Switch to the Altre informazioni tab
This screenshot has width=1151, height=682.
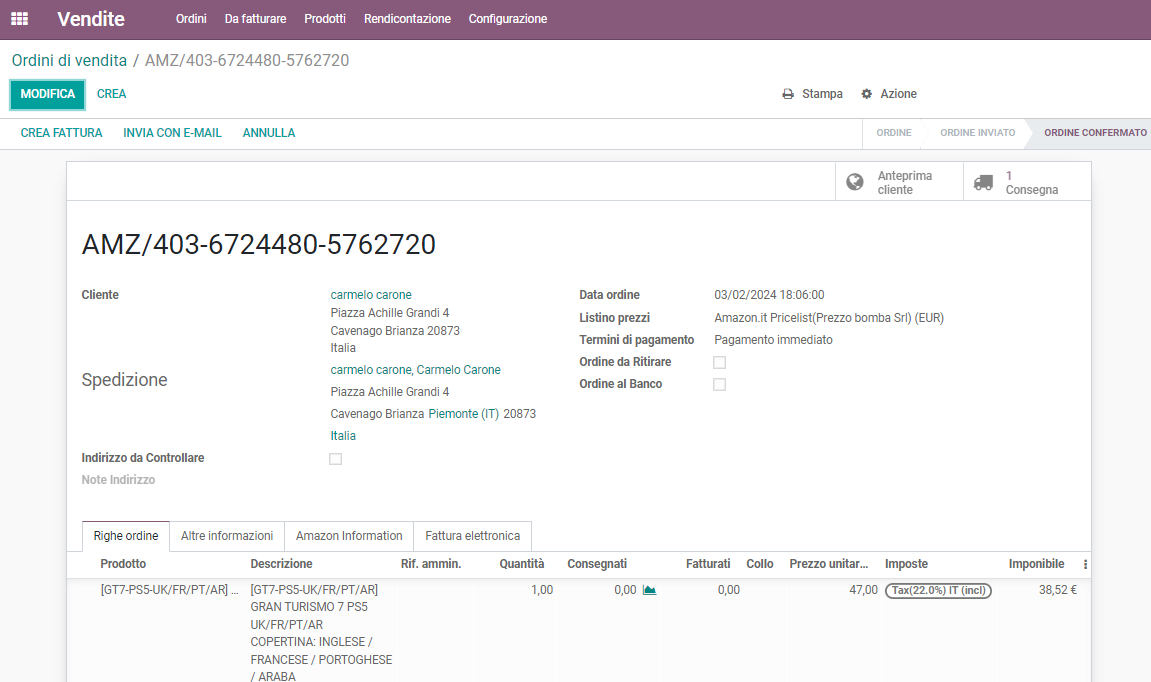227,536
